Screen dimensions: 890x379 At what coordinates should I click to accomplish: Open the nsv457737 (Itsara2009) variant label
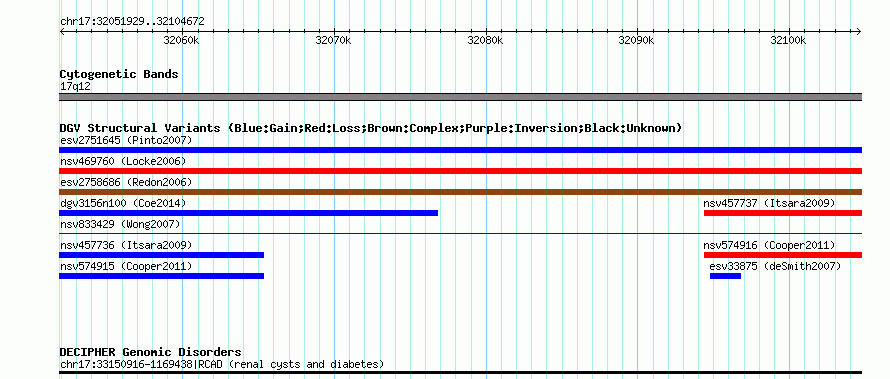[769, 203]
